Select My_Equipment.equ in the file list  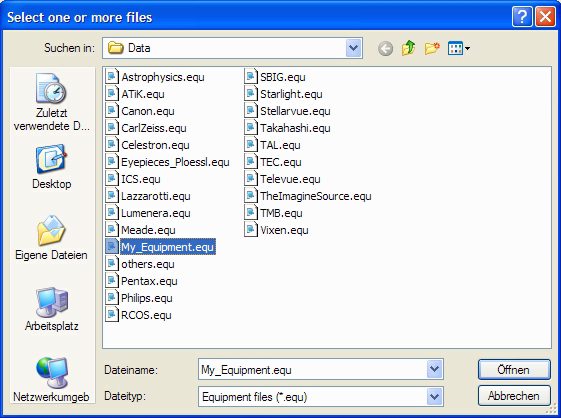point(168,247)
